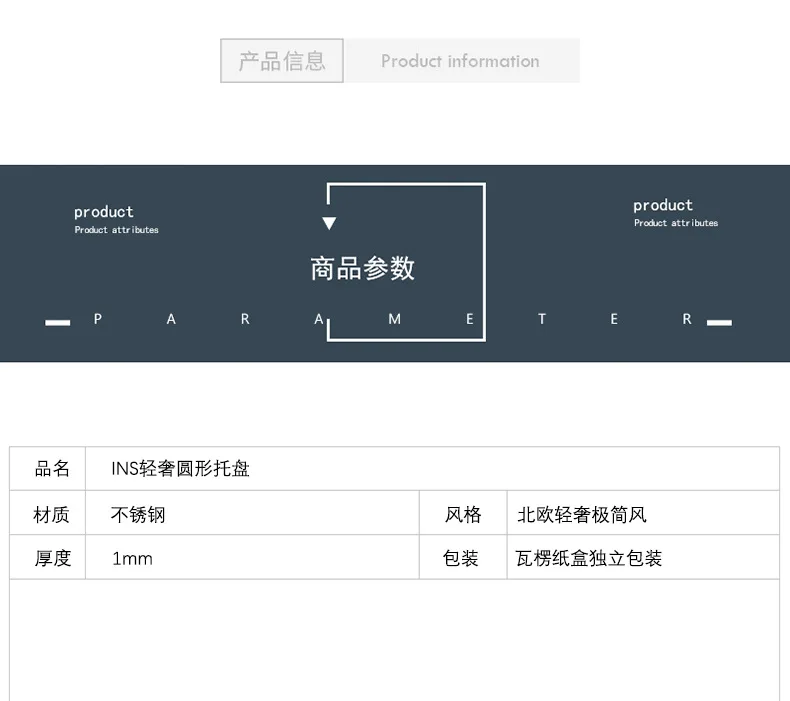Viewport: 790px width, 701px height.
Task: Click the 产品信息 boxed heading
Action: tap(282, 60)
